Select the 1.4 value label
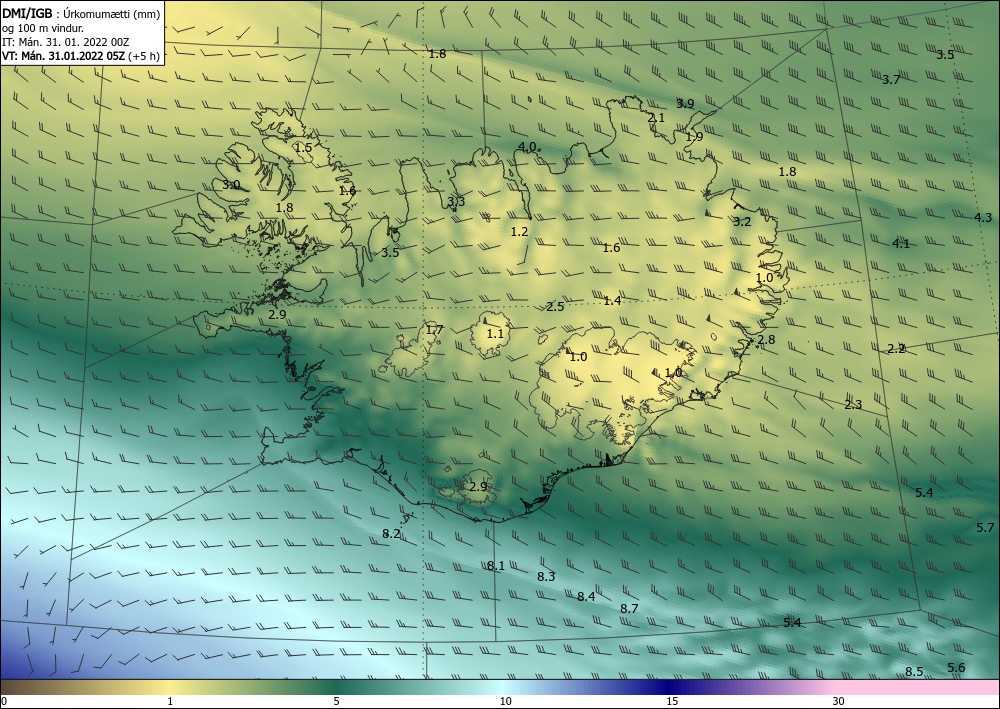 click(x=612, y=300)
